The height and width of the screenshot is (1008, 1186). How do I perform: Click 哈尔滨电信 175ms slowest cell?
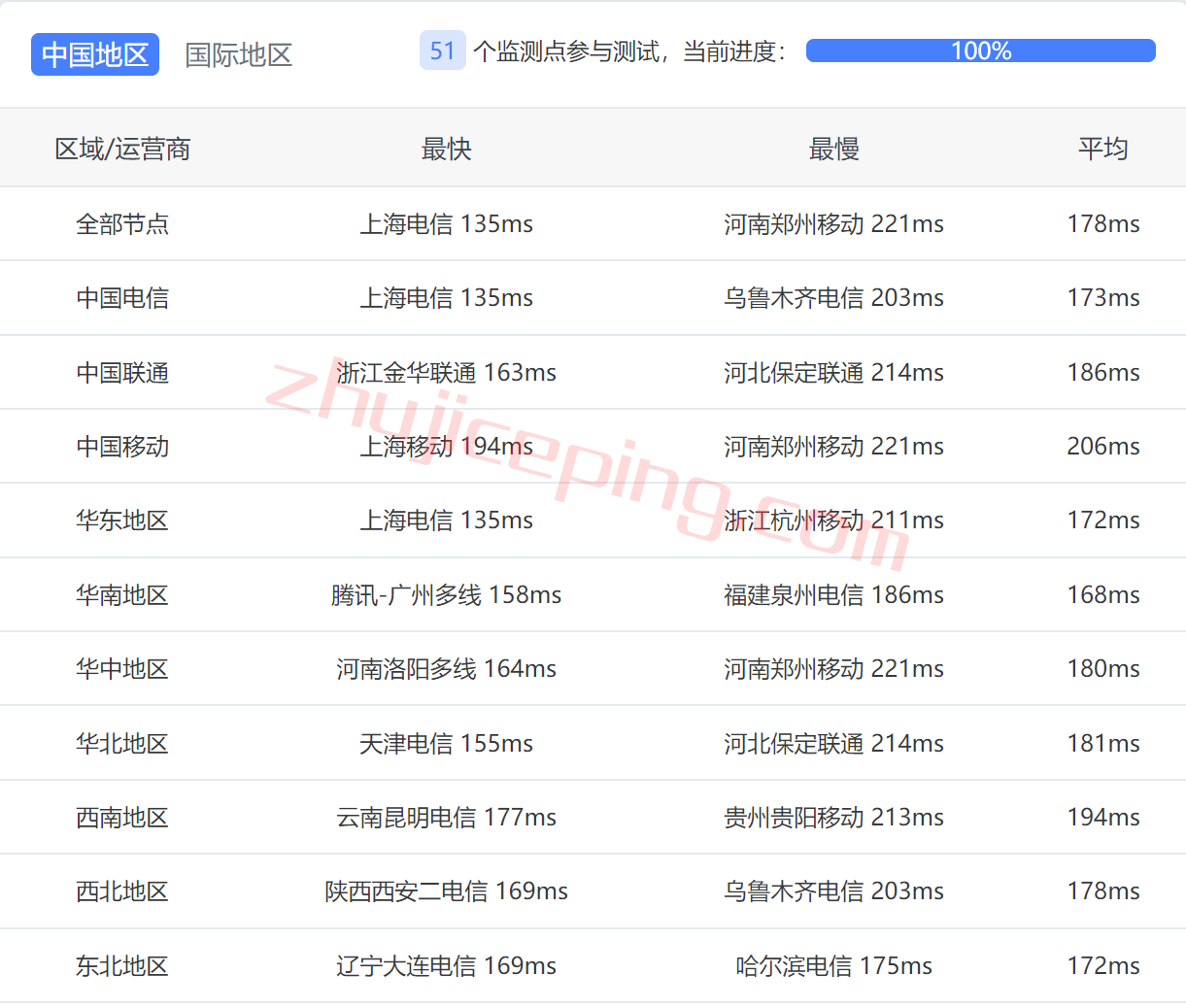[834, 966]
